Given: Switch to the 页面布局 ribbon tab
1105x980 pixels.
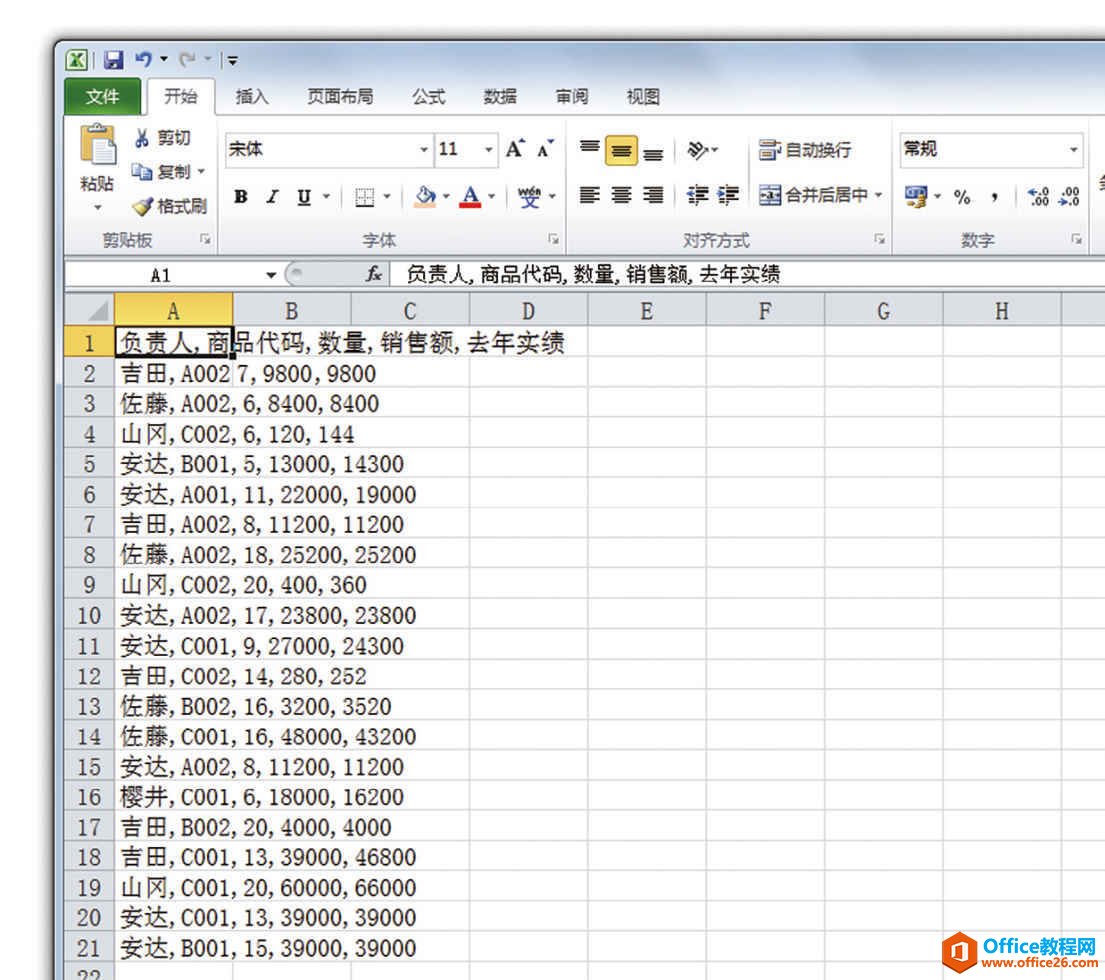Looking at the screenshot, I should coord(340,97).
